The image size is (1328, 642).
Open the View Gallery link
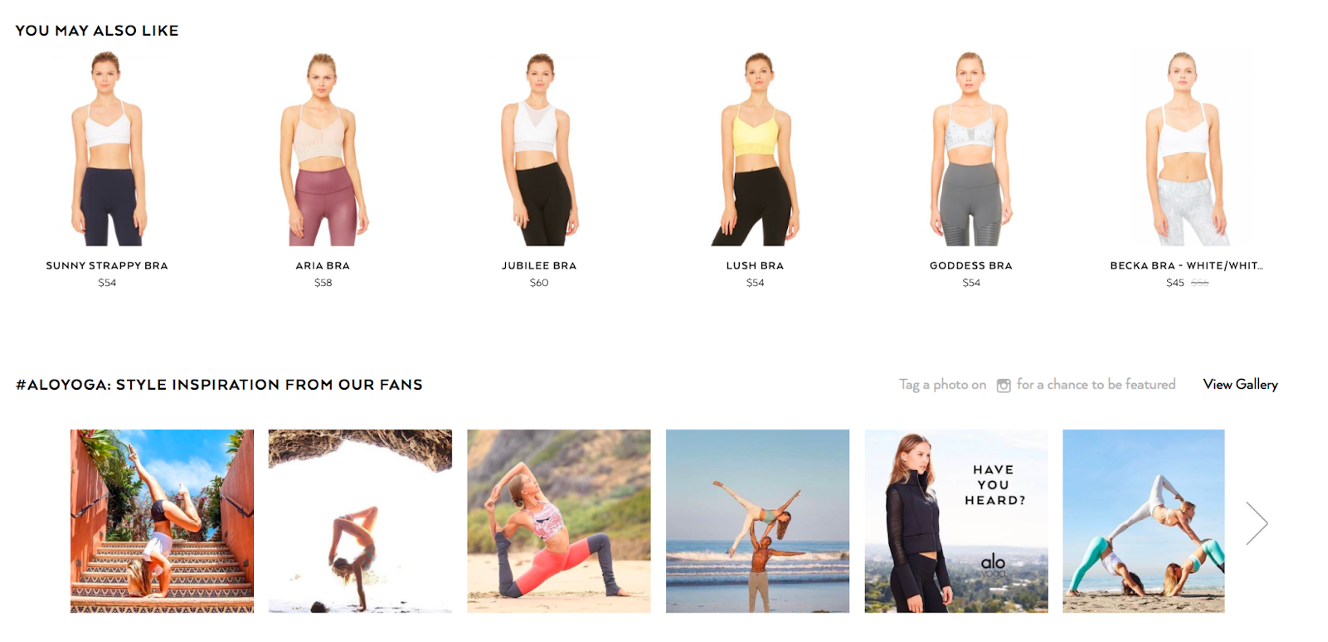tap(1240, 385)
